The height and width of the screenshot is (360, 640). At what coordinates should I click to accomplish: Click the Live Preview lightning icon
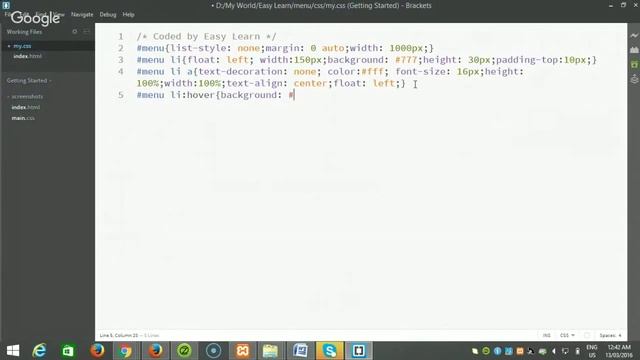coord(634,36)
